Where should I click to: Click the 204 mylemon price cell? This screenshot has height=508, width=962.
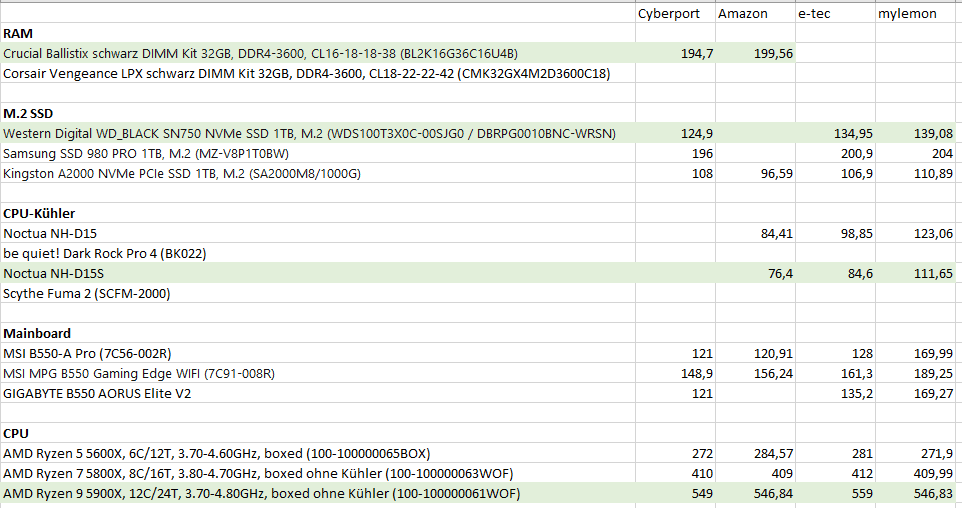click(915, 153)
